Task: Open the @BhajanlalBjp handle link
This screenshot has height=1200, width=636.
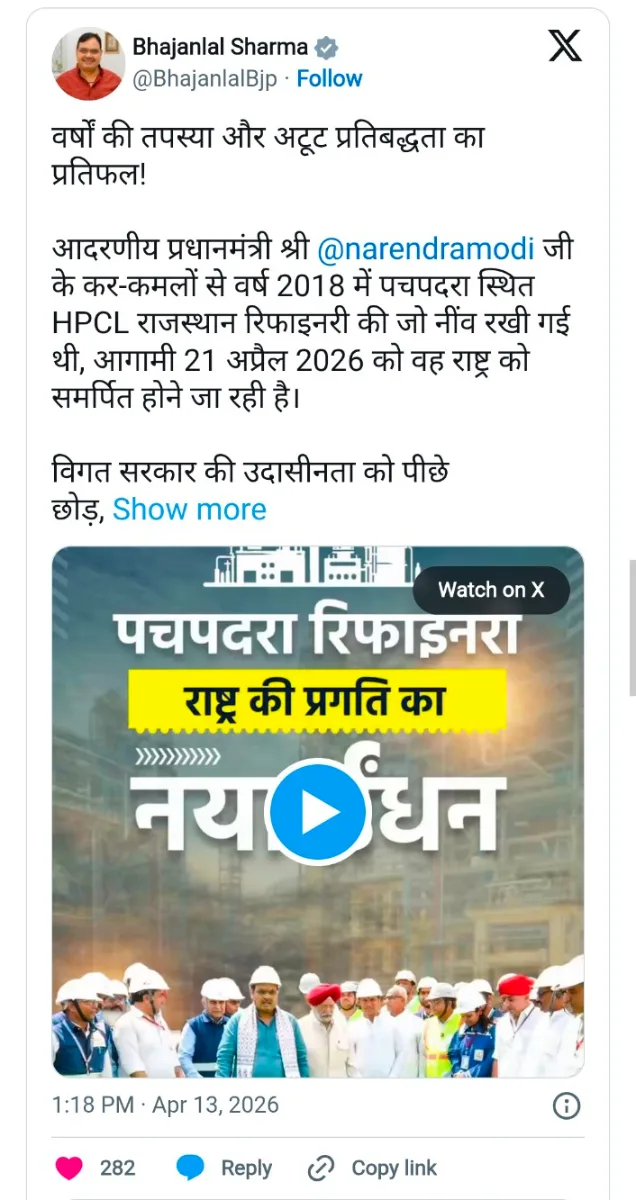Action: click(x=204, y=78)
